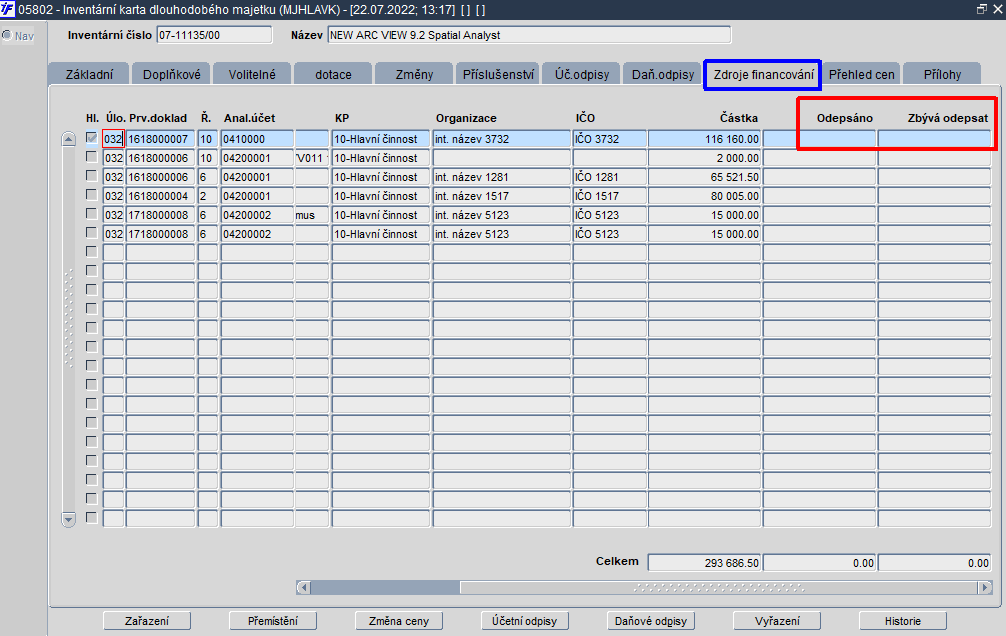Viewport: 1006px width, 636px height.
Task: Click left arrow of horizontal scrollbar
Action: 304,587
